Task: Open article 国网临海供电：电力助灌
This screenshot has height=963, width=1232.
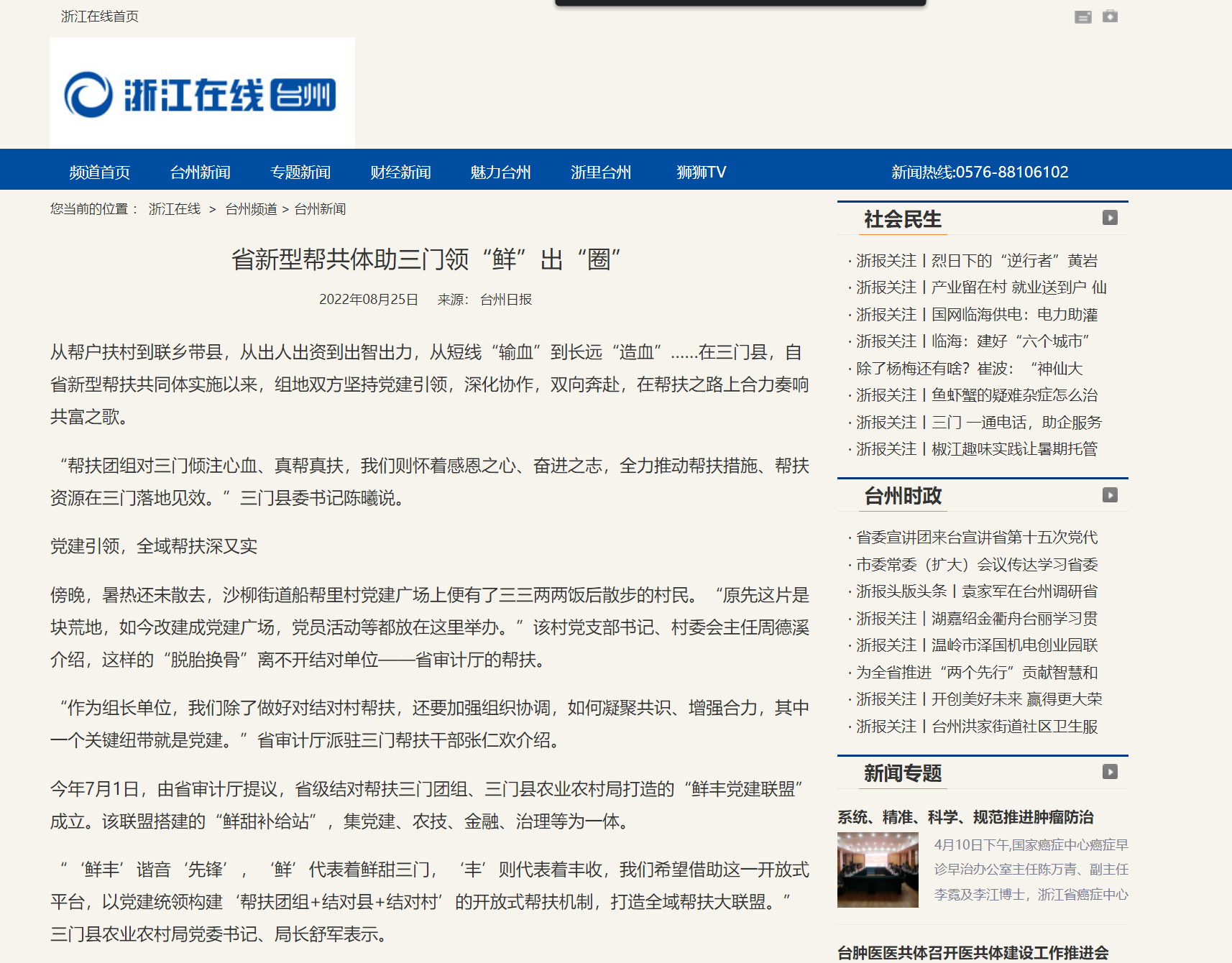Action: point(977,315)
